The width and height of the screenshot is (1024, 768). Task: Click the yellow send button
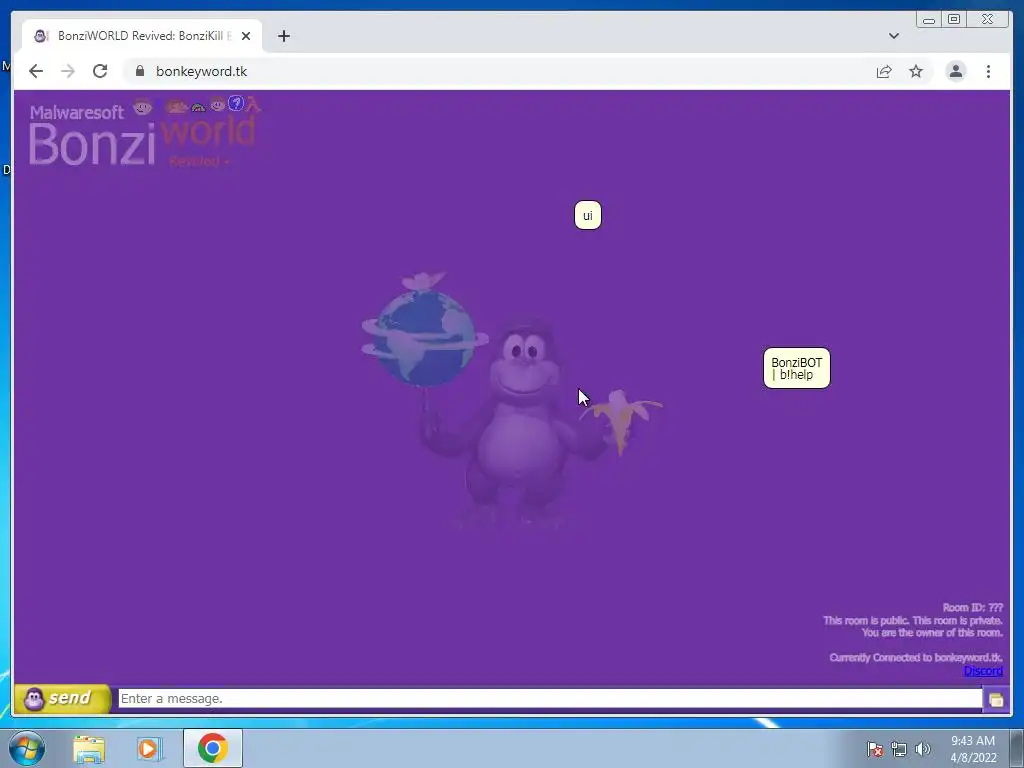tap(63, 698)
